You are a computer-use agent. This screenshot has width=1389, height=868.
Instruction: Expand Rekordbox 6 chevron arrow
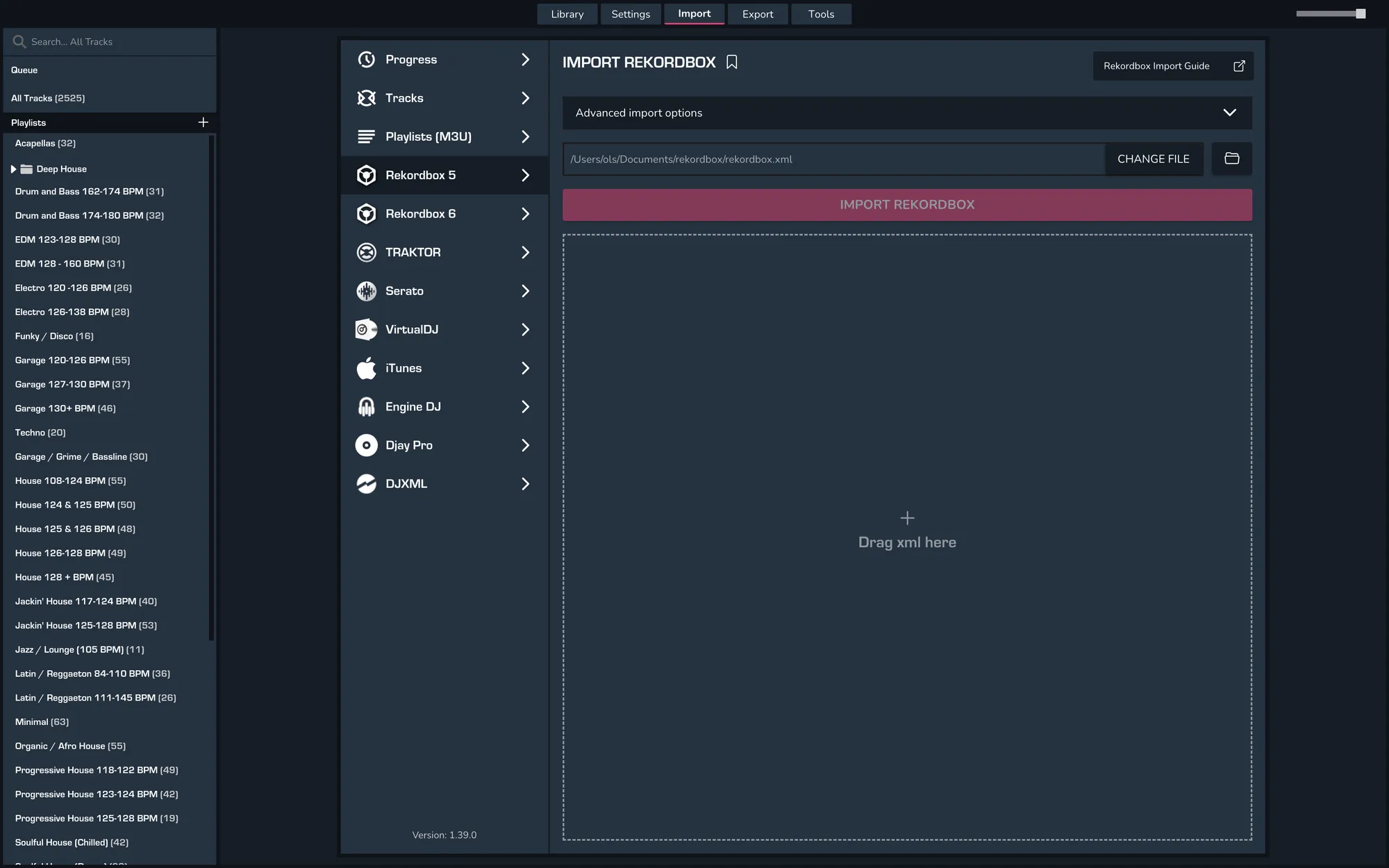[x=525, y=214]
